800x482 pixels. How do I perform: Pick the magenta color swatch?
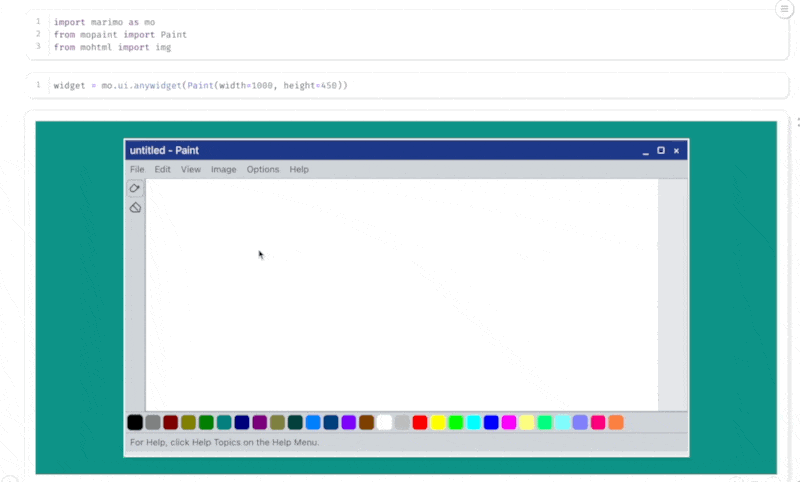pyautogui.click(x=509, y=423)
